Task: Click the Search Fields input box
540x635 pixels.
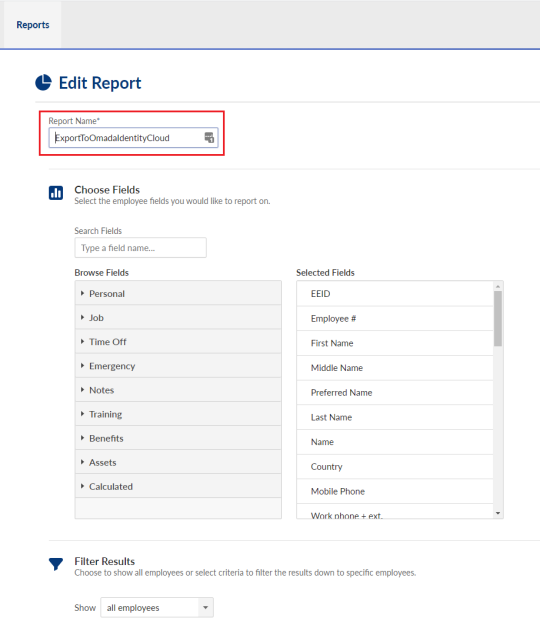Action: pyautogui.click(x=141, y=247)
